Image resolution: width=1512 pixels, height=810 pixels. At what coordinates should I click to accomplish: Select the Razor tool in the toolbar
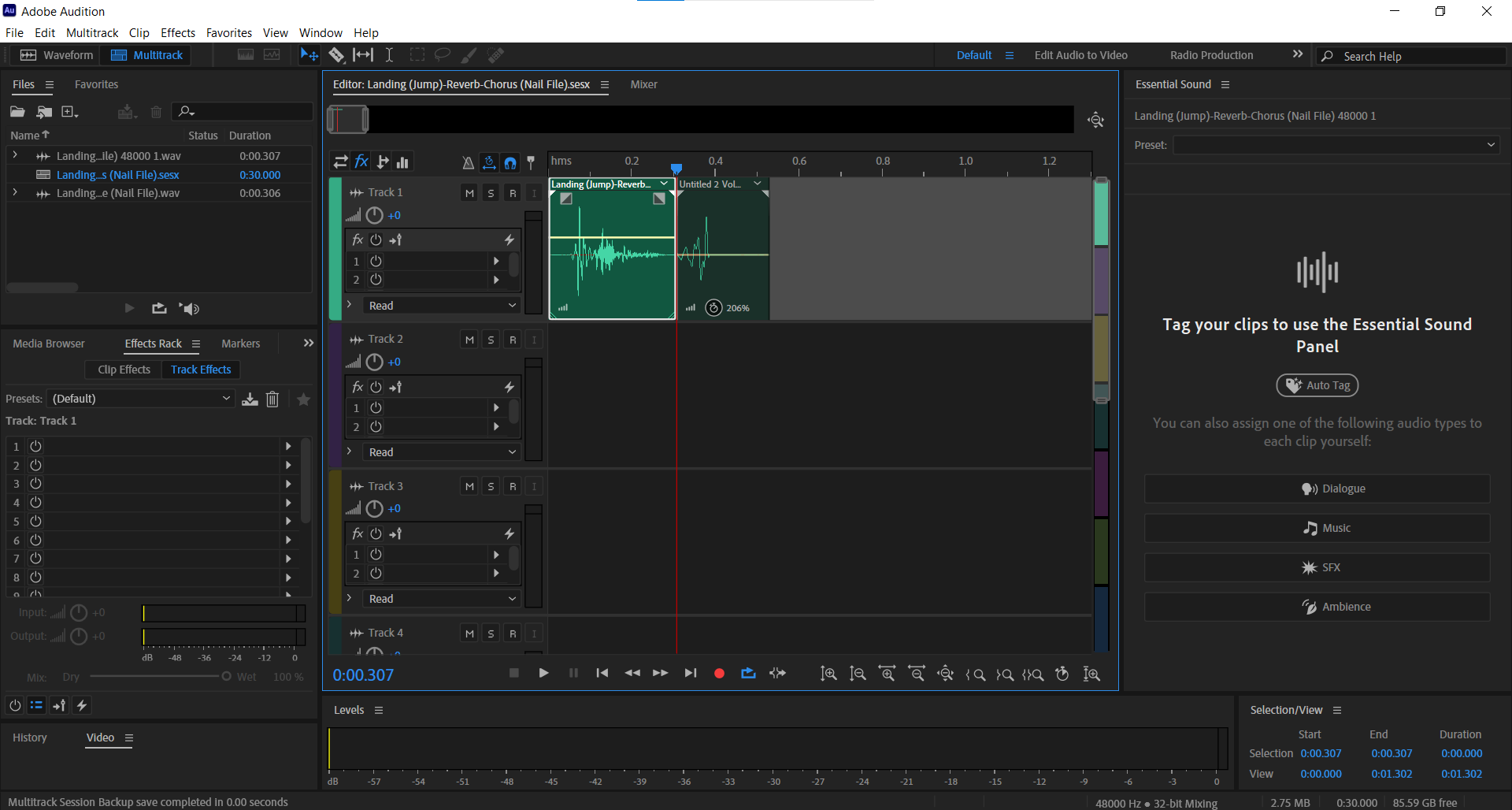[x=336, y=55]
